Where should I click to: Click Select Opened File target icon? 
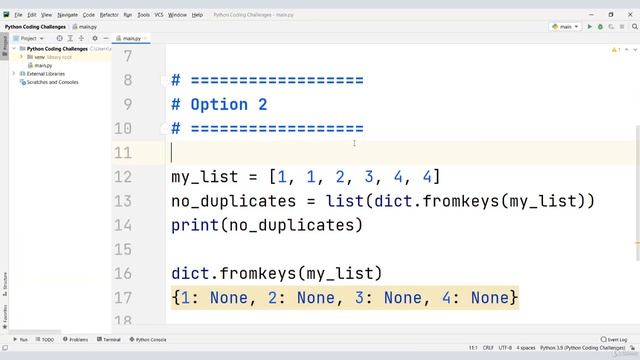coord(60,38)
